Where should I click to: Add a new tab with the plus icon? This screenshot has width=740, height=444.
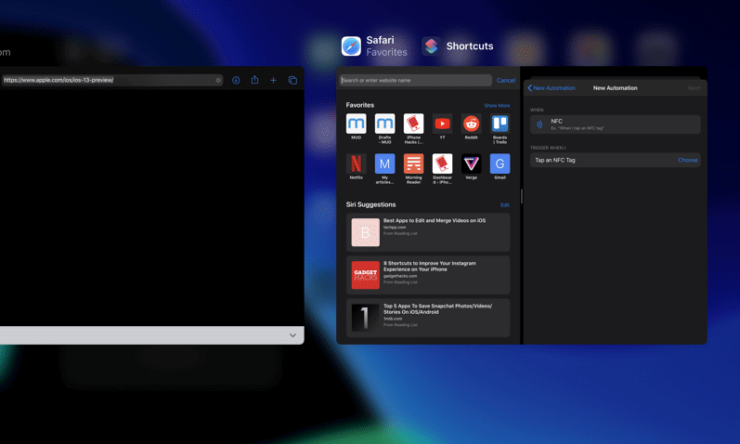coord(273,80)
